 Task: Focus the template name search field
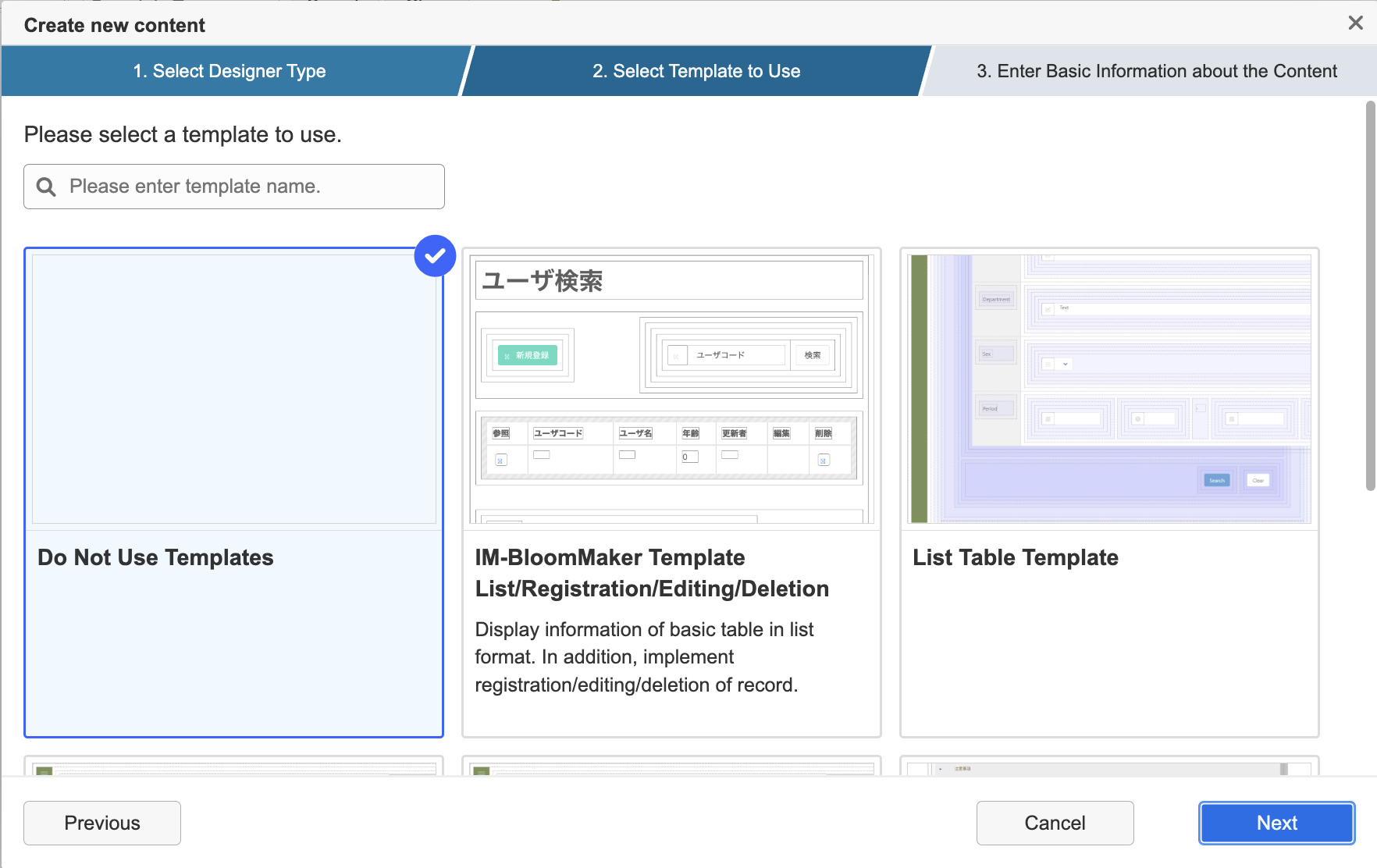coord(250,187)
